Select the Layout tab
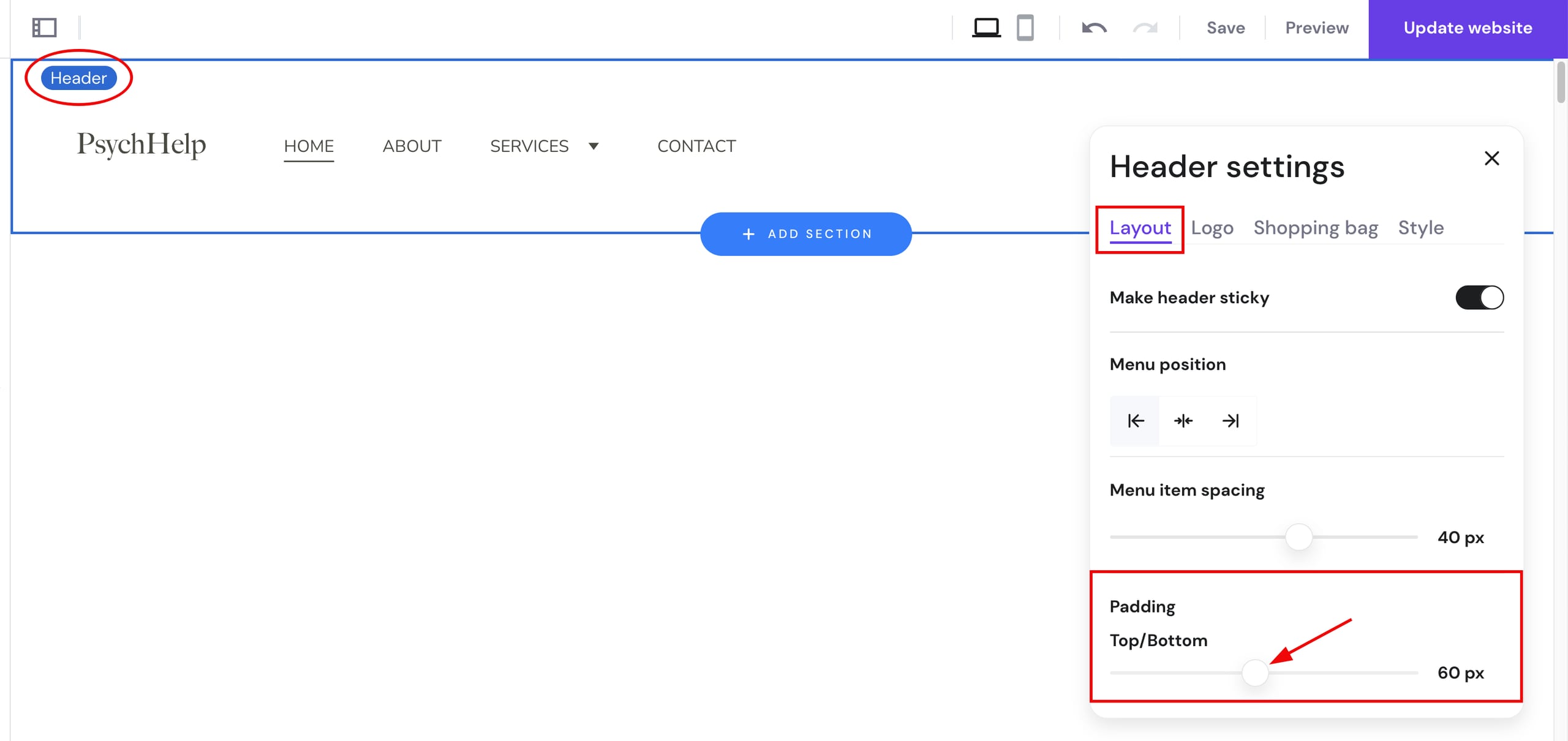The width and height of the screenshot is (1568, 741). tap(1139, 227)
